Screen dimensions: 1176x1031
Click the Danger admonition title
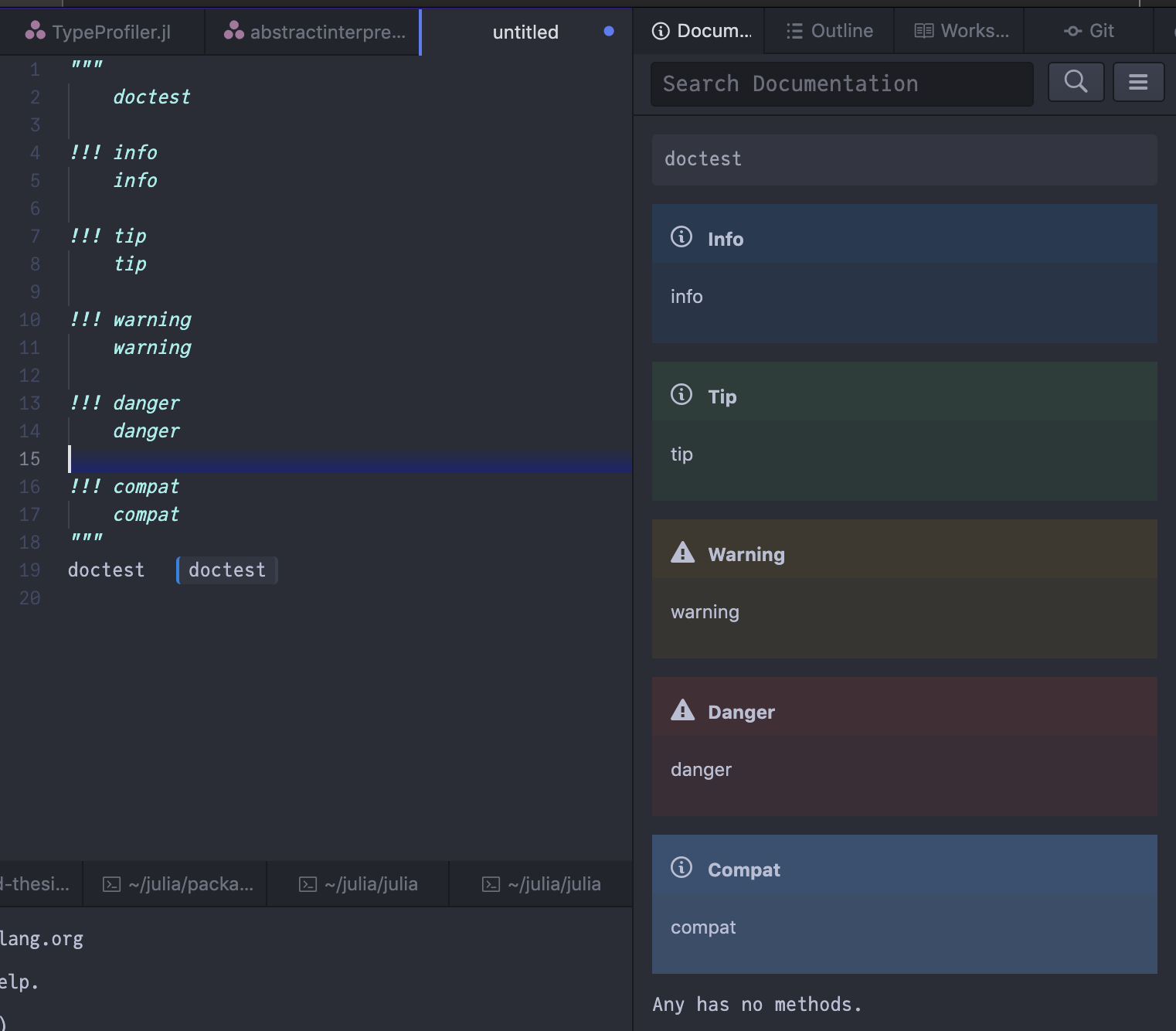pyautogui.click(x=741, y=713)
